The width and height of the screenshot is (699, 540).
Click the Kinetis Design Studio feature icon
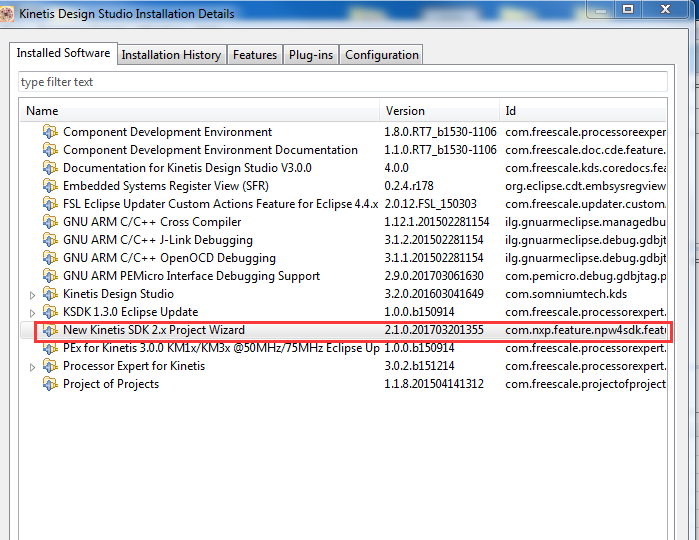pyautogui.click(x=50, y=294)
